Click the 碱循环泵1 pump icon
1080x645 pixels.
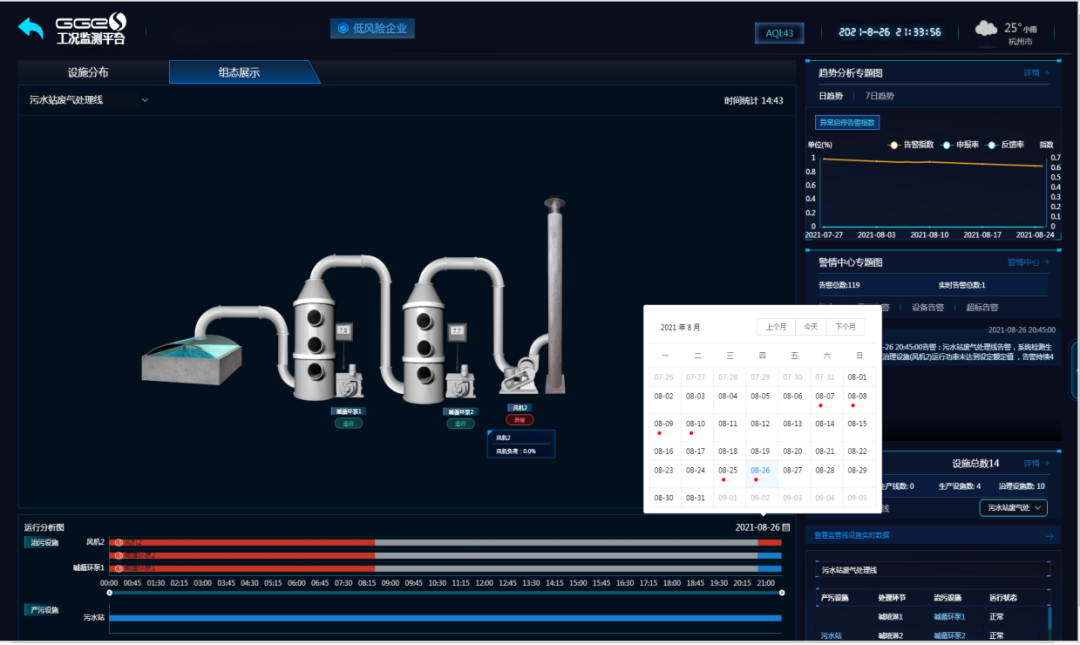click(351, 386)
